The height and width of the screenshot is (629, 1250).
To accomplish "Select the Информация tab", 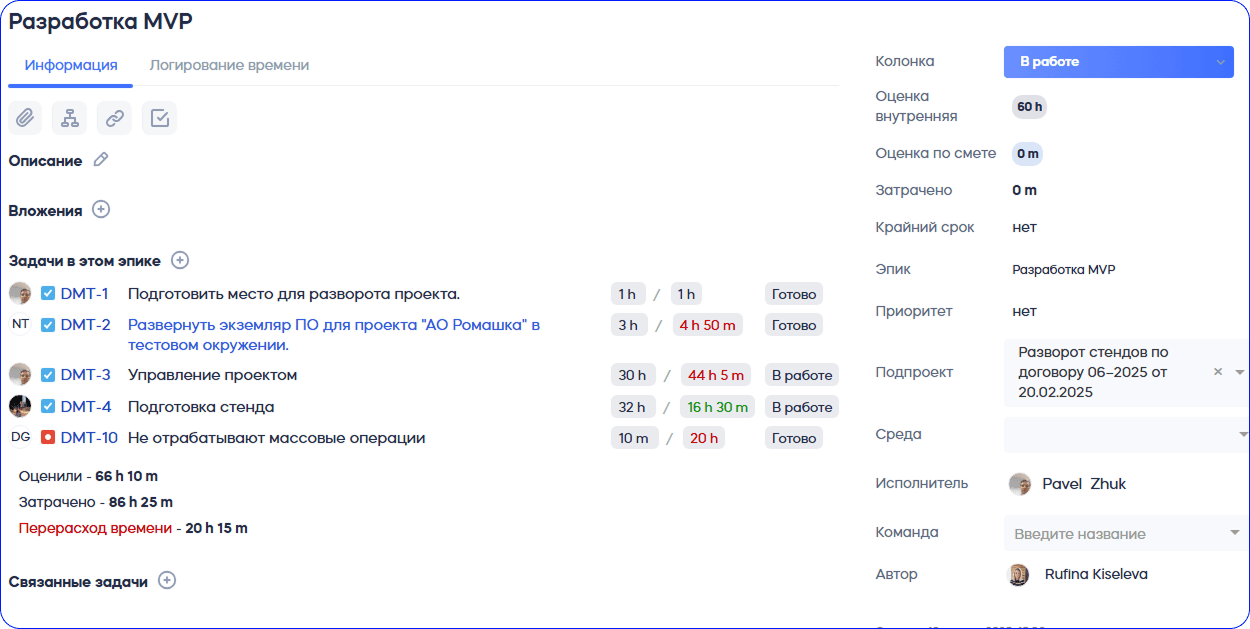I will tap(71, 65).
